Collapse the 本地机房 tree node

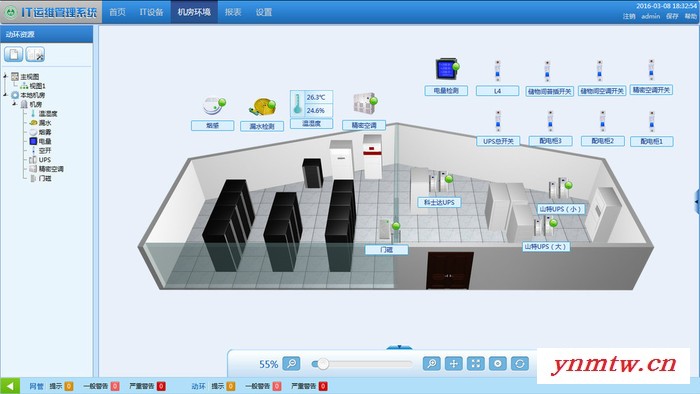click(x=5, y=95)
